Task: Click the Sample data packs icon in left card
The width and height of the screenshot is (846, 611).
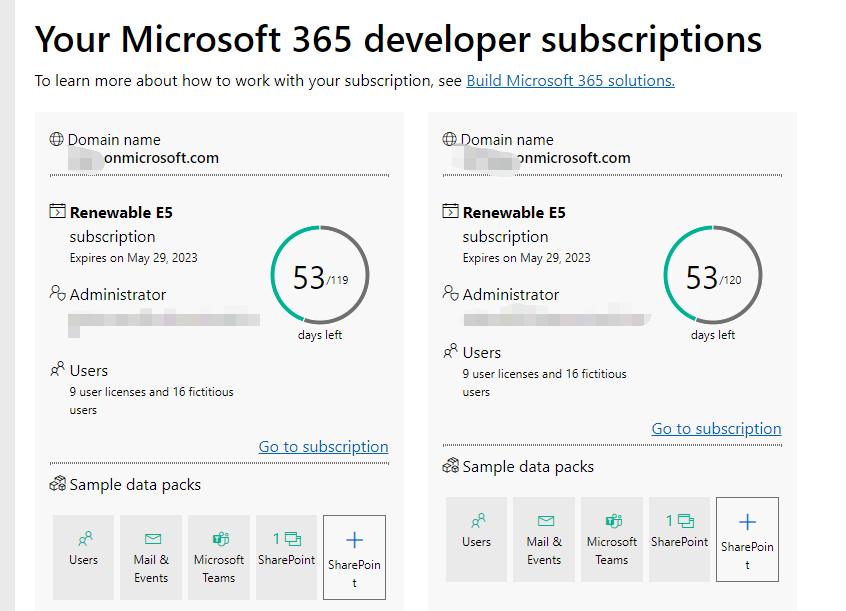Action: (x=57, y=485)
